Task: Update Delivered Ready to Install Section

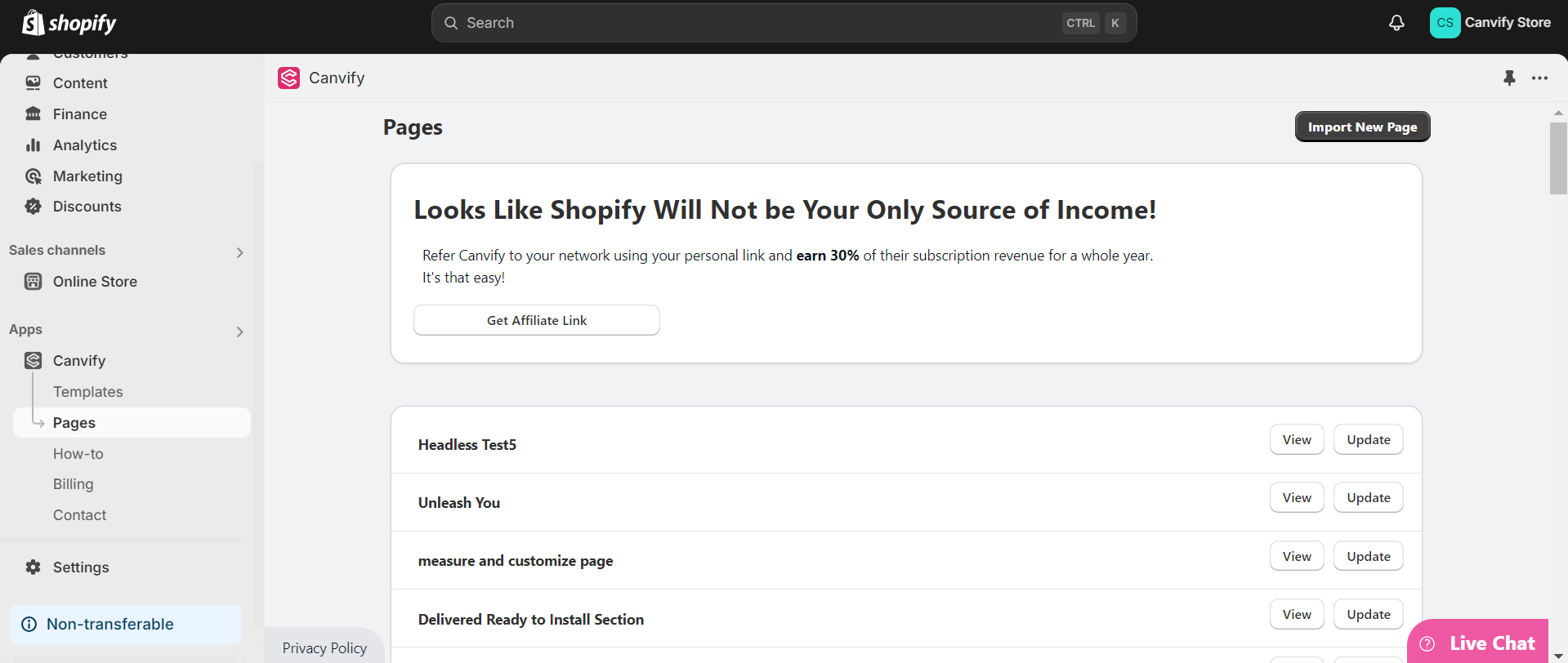Action: [x=1369, y=614]
